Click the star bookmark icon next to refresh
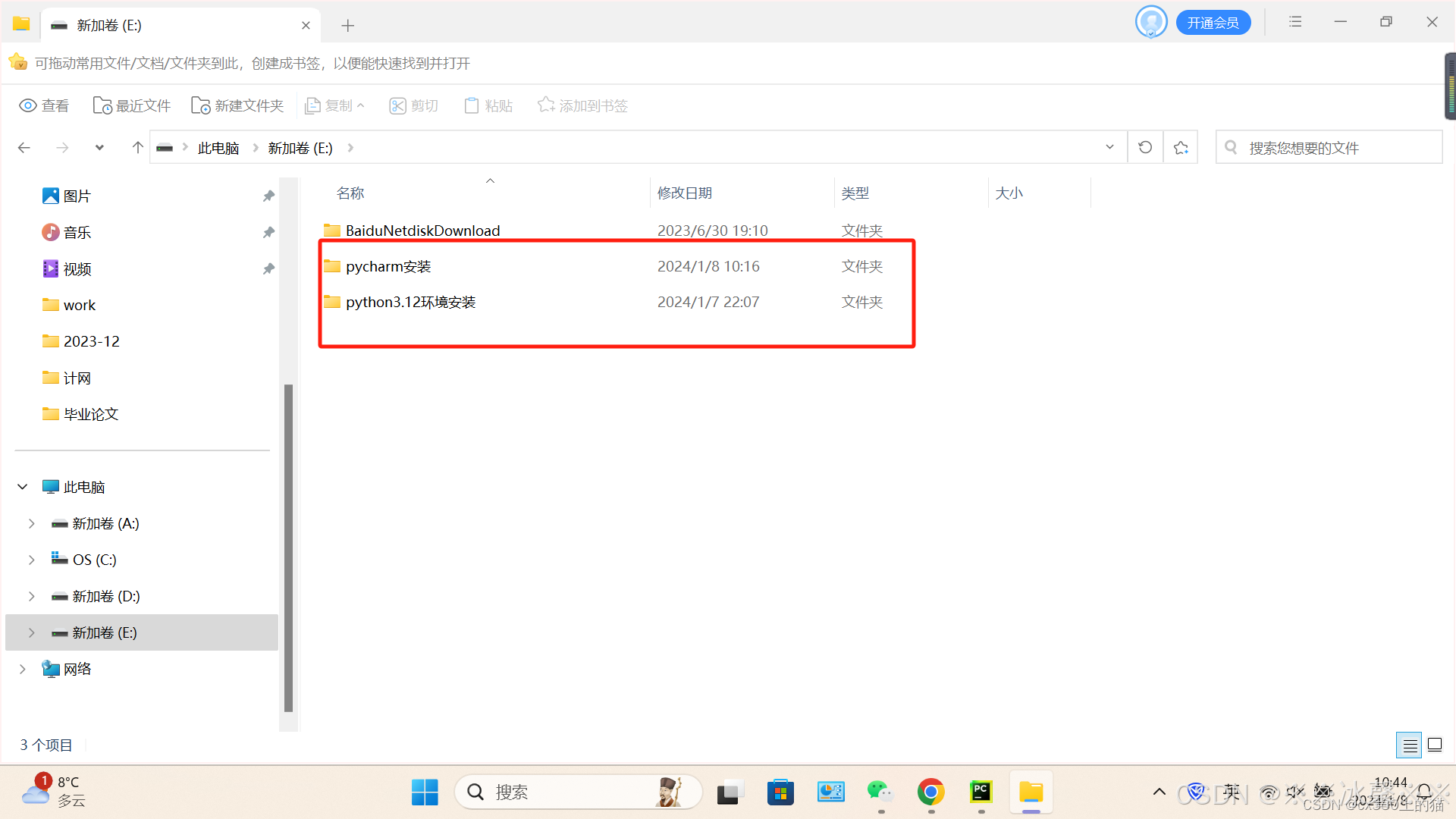This screenshot has height=819, width=1456. [1181, 147]
